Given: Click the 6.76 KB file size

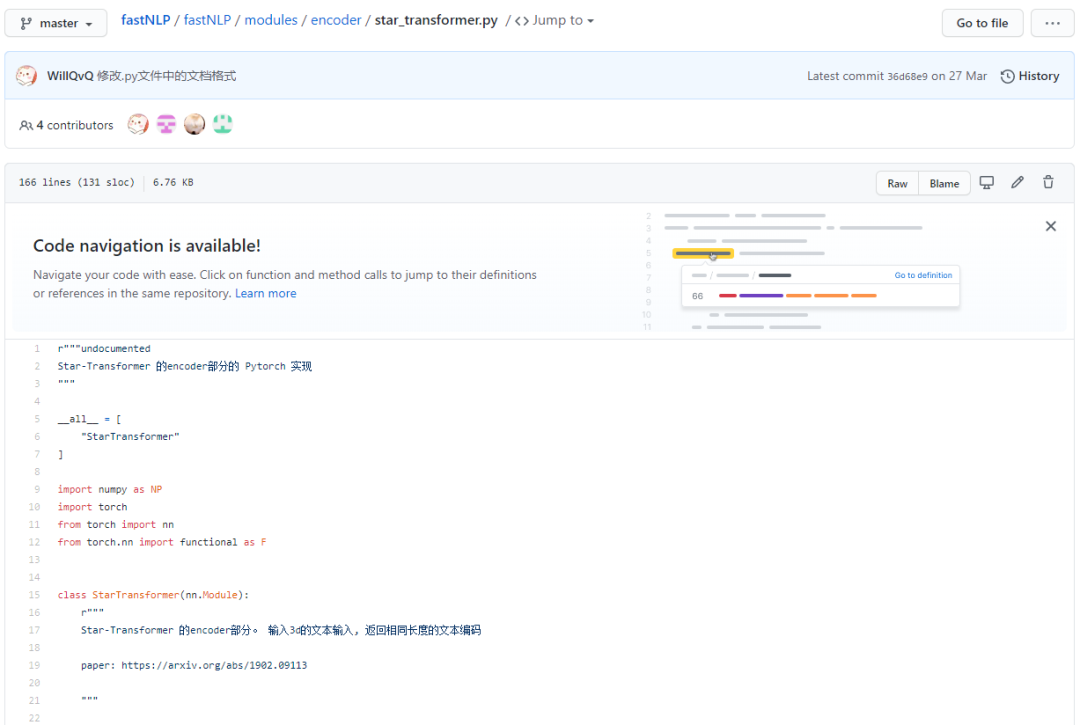Looking at the screenshot, I should click(x=173, y=182).
